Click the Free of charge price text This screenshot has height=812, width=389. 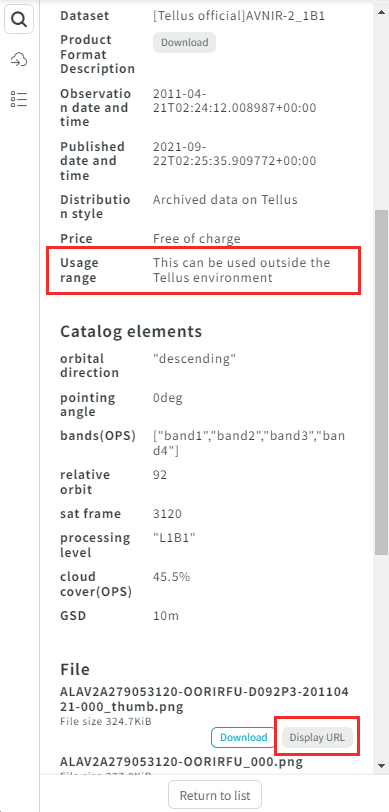coord(197,239)
